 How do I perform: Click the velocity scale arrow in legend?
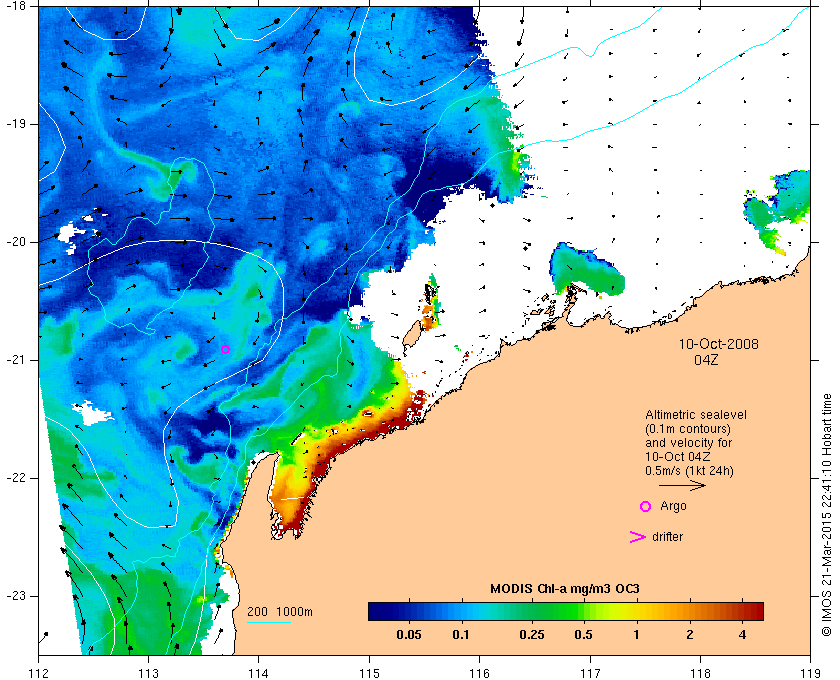pyautogui.click(x=682, y=485)
